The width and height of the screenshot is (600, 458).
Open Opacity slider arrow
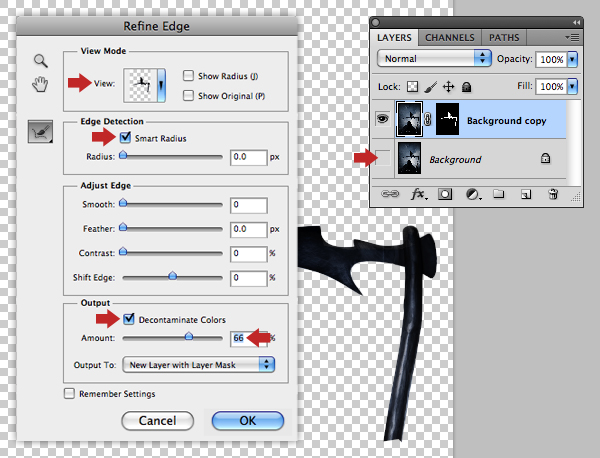pyautogui.click(x=572, y=59)
